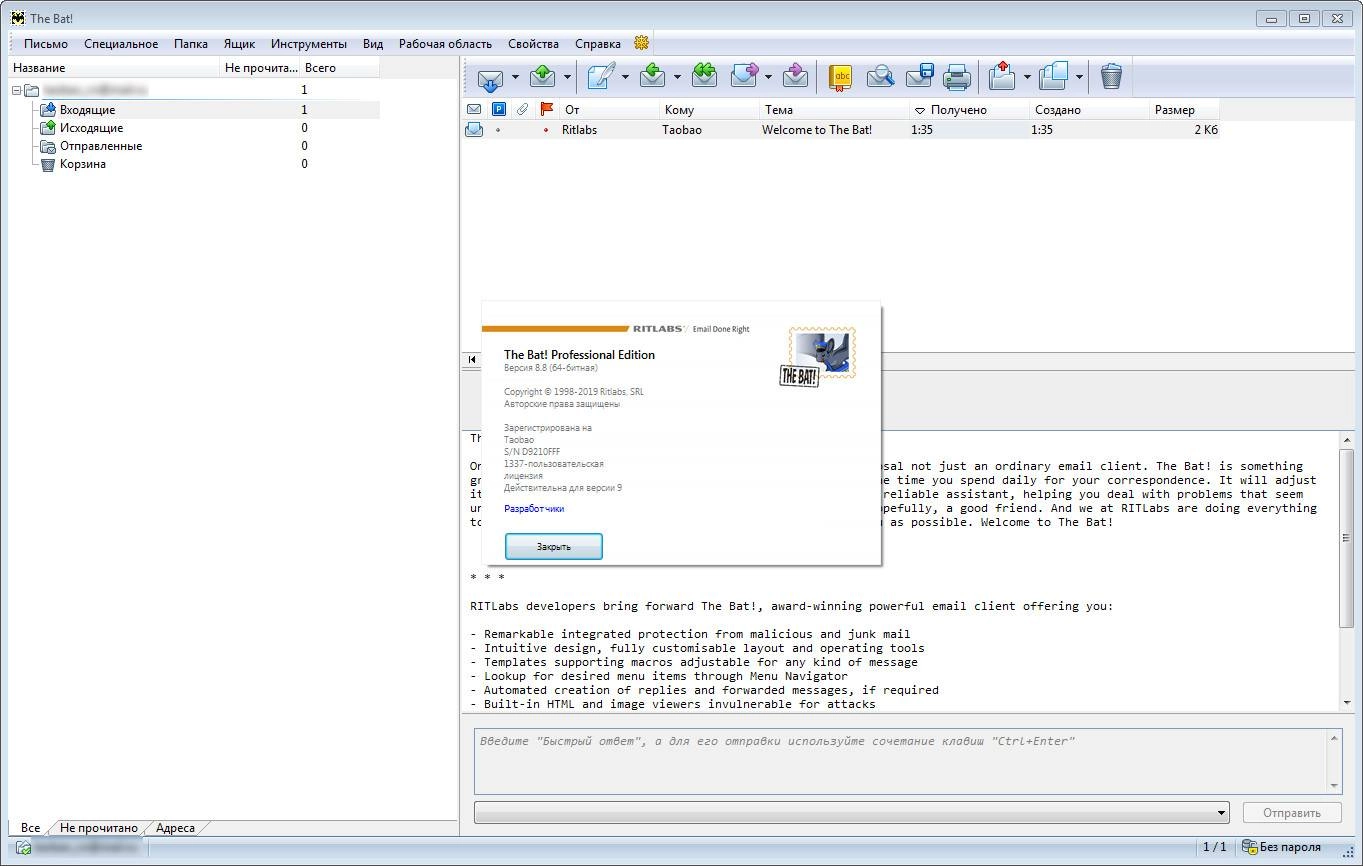The height and width of the screenshot is (866, 1363).
Task: Click the password lock icon in status bar
Action: (x=1249, y=847)
